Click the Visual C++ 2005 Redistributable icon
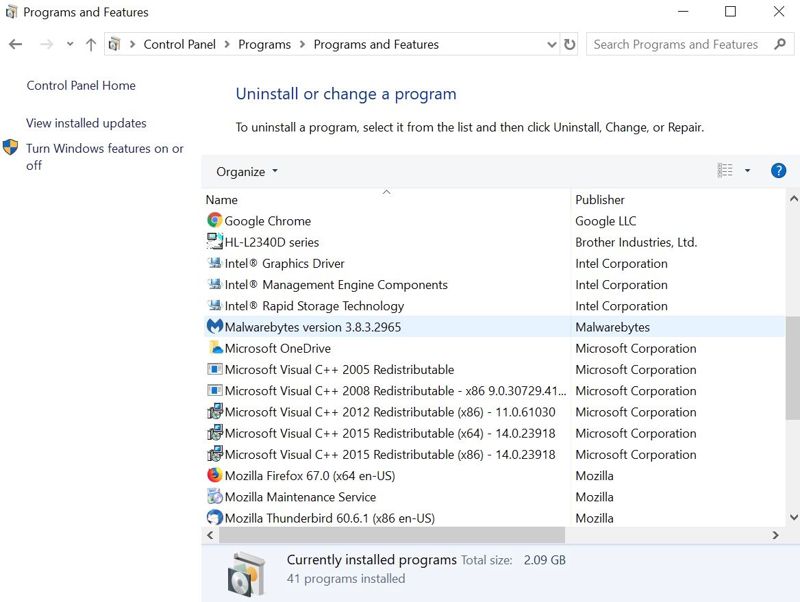The image size is (800, 602). coord(215,369)
